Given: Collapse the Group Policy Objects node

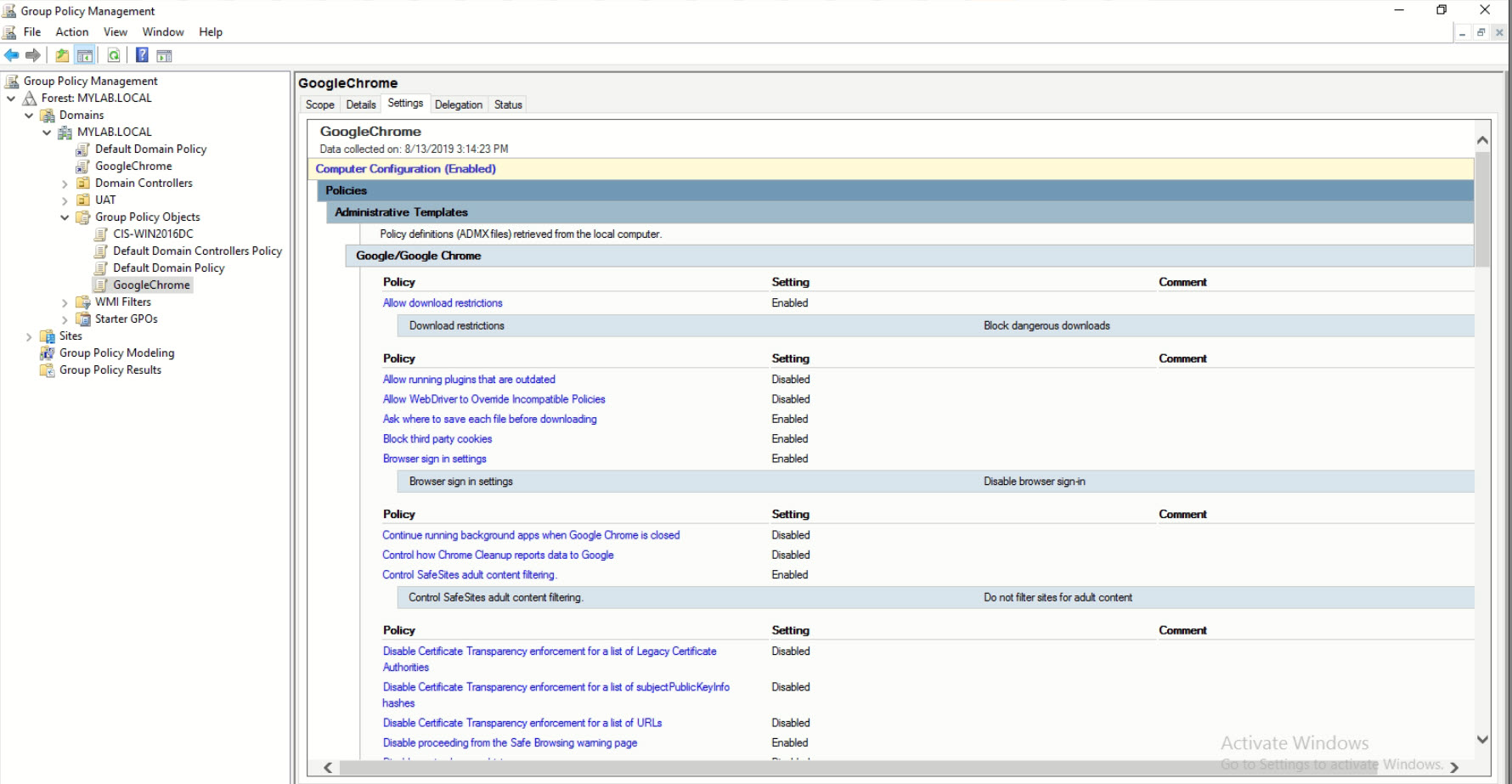Looking at the screenshot, I should (x=65, y=217).
